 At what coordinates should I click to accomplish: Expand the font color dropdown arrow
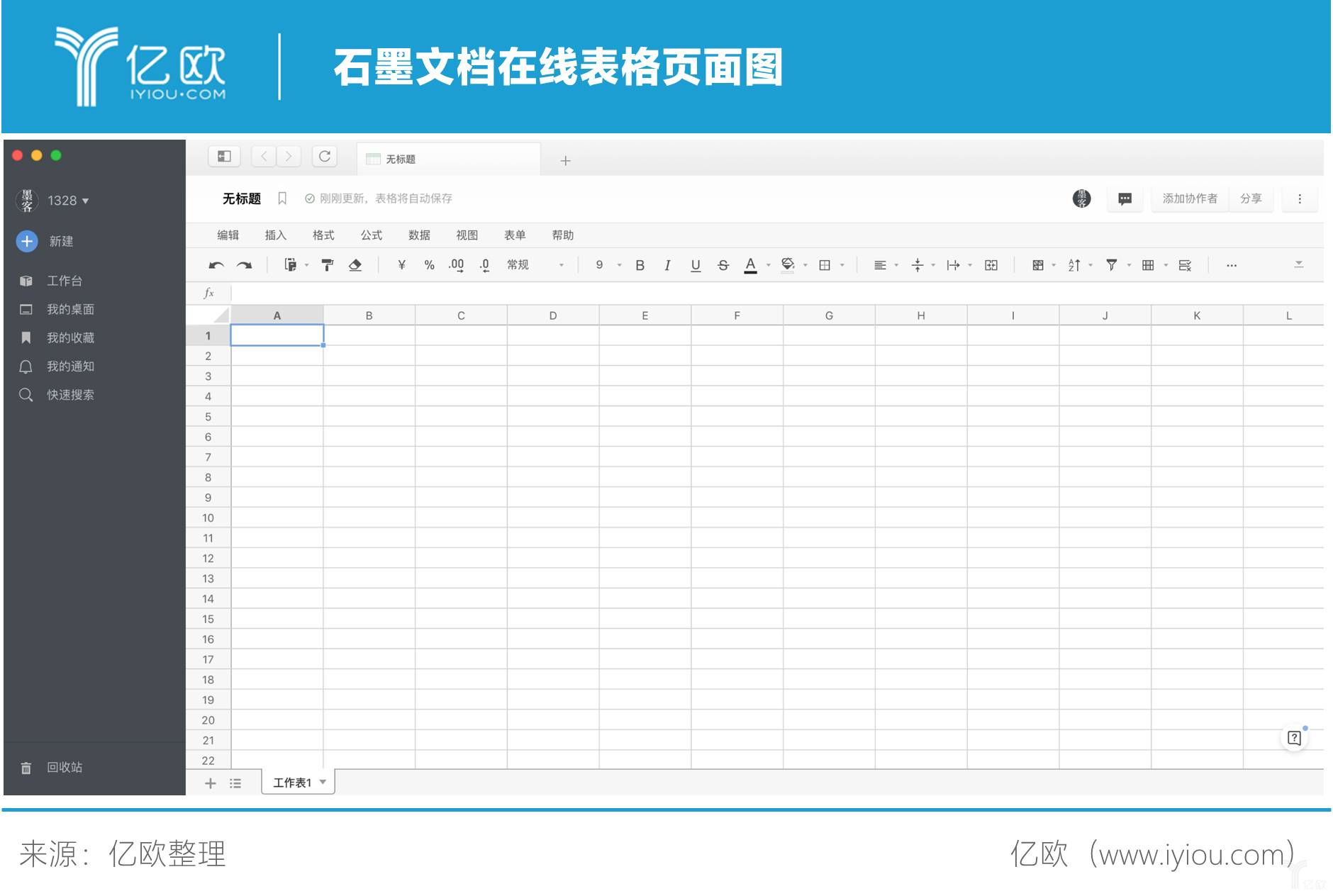point(769,265)
